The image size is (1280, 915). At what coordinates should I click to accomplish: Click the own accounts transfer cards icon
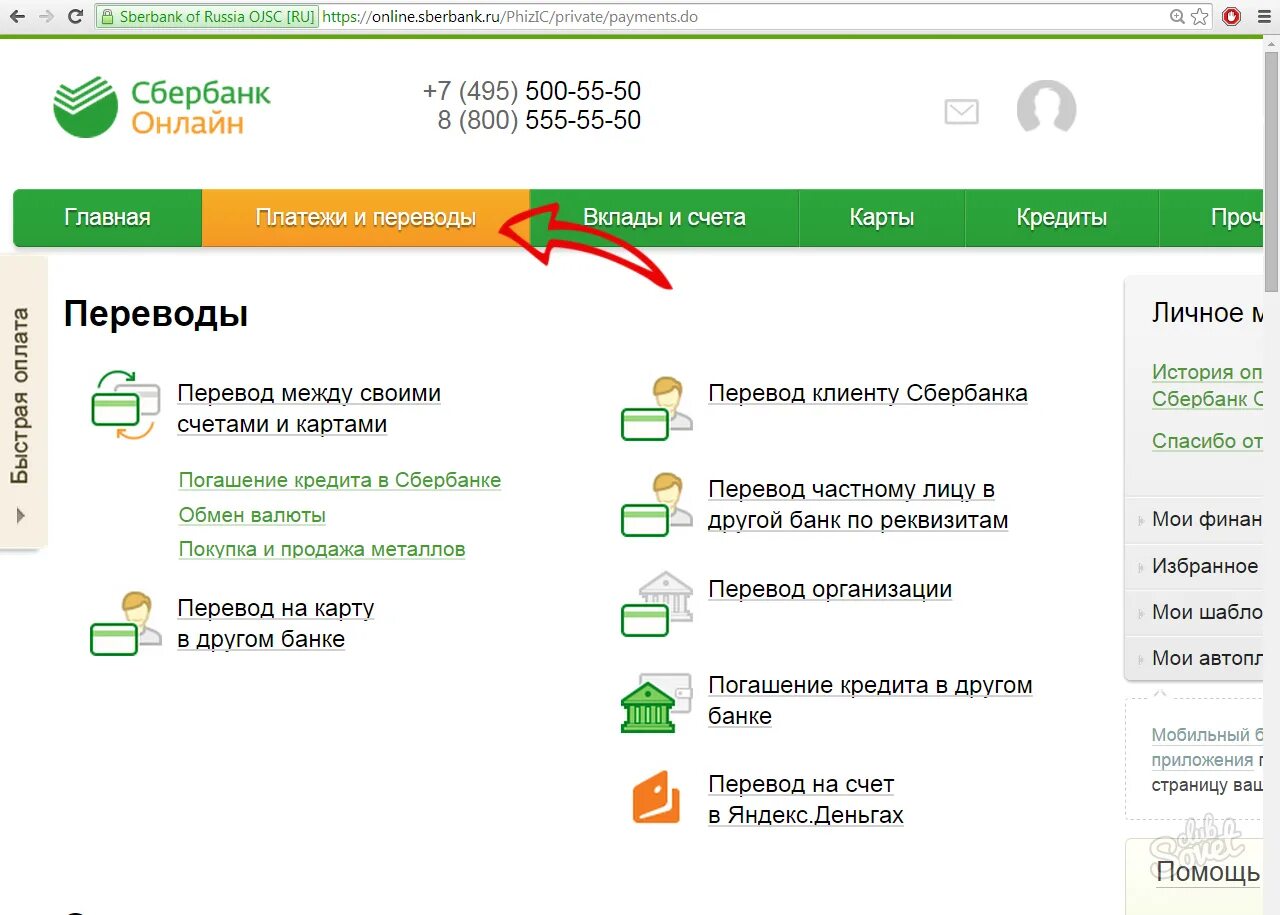125,404
